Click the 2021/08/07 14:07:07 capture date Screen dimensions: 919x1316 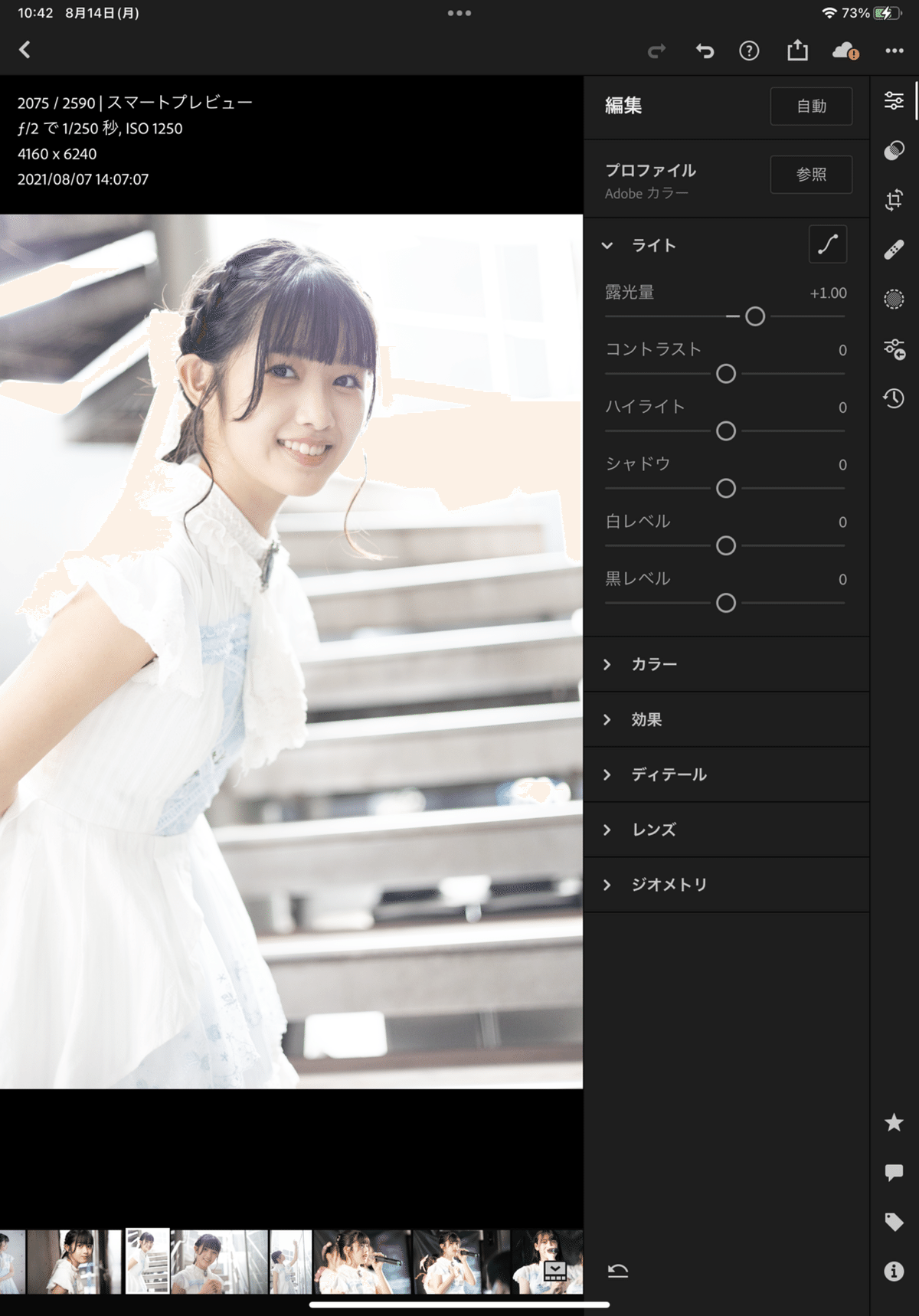tap(83, 179)
